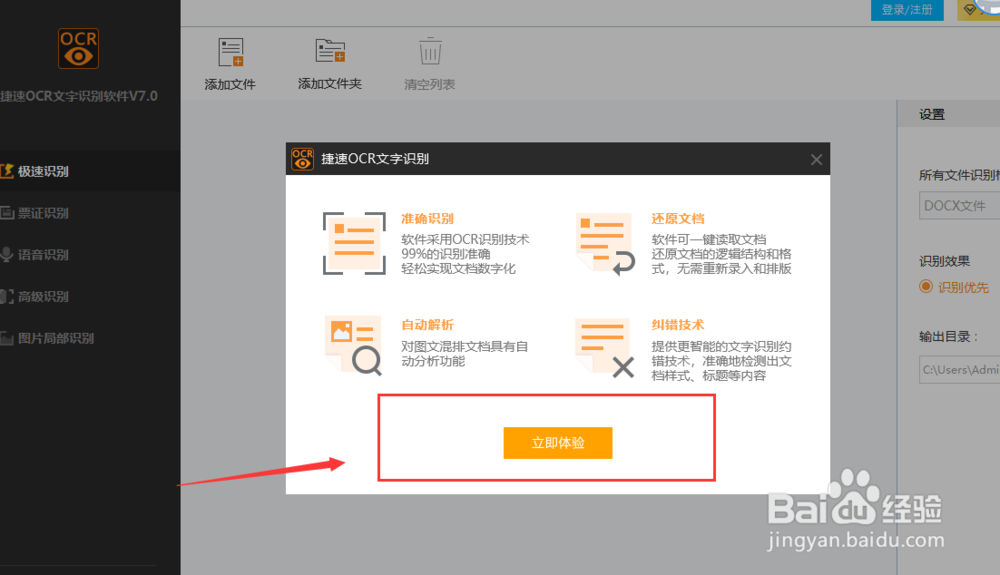Click the 准确识别 scan document icon
The image size is (1000, 575).
(354, 244)
